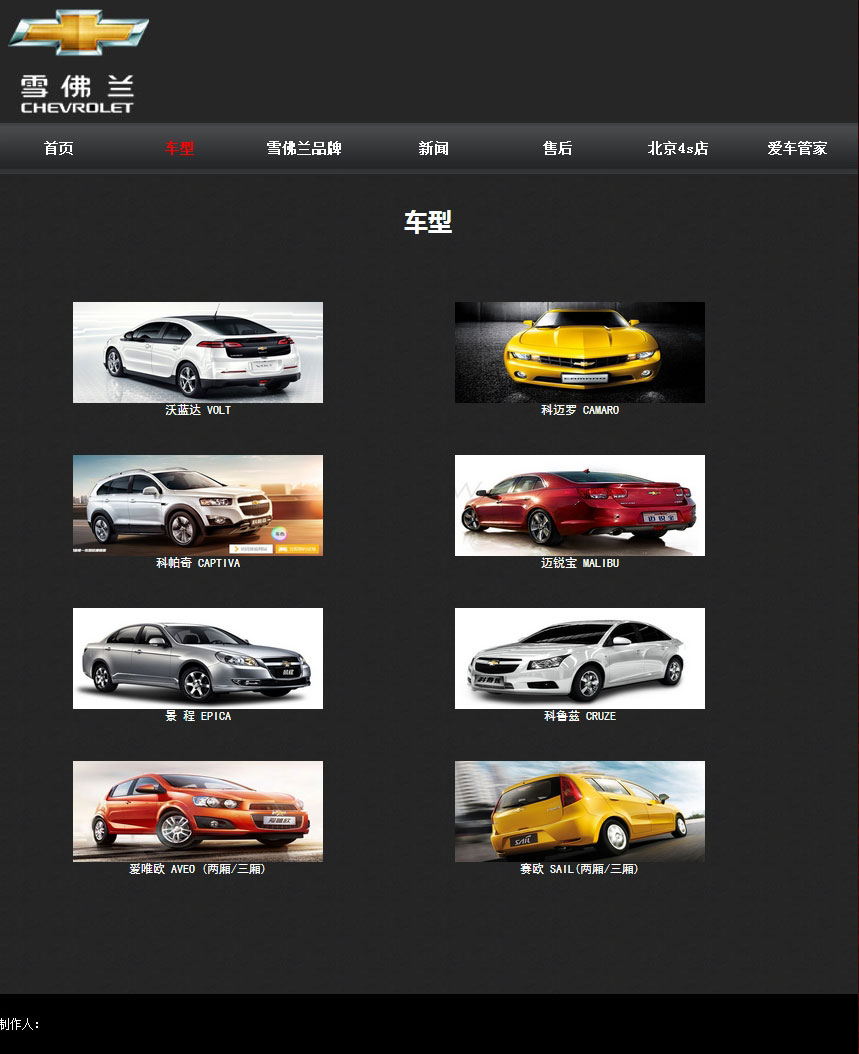View the silver Cruze car picture
The width and height of the screenshot is (859, 1054).
point(580,659)
